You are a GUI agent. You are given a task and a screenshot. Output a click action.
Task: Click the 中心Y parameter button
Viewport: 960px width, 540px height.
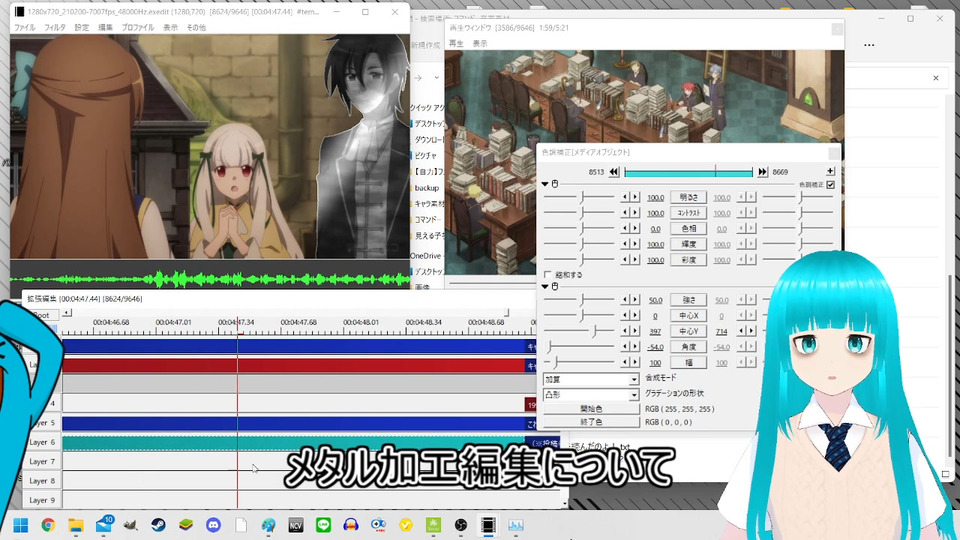coord(689,331)
